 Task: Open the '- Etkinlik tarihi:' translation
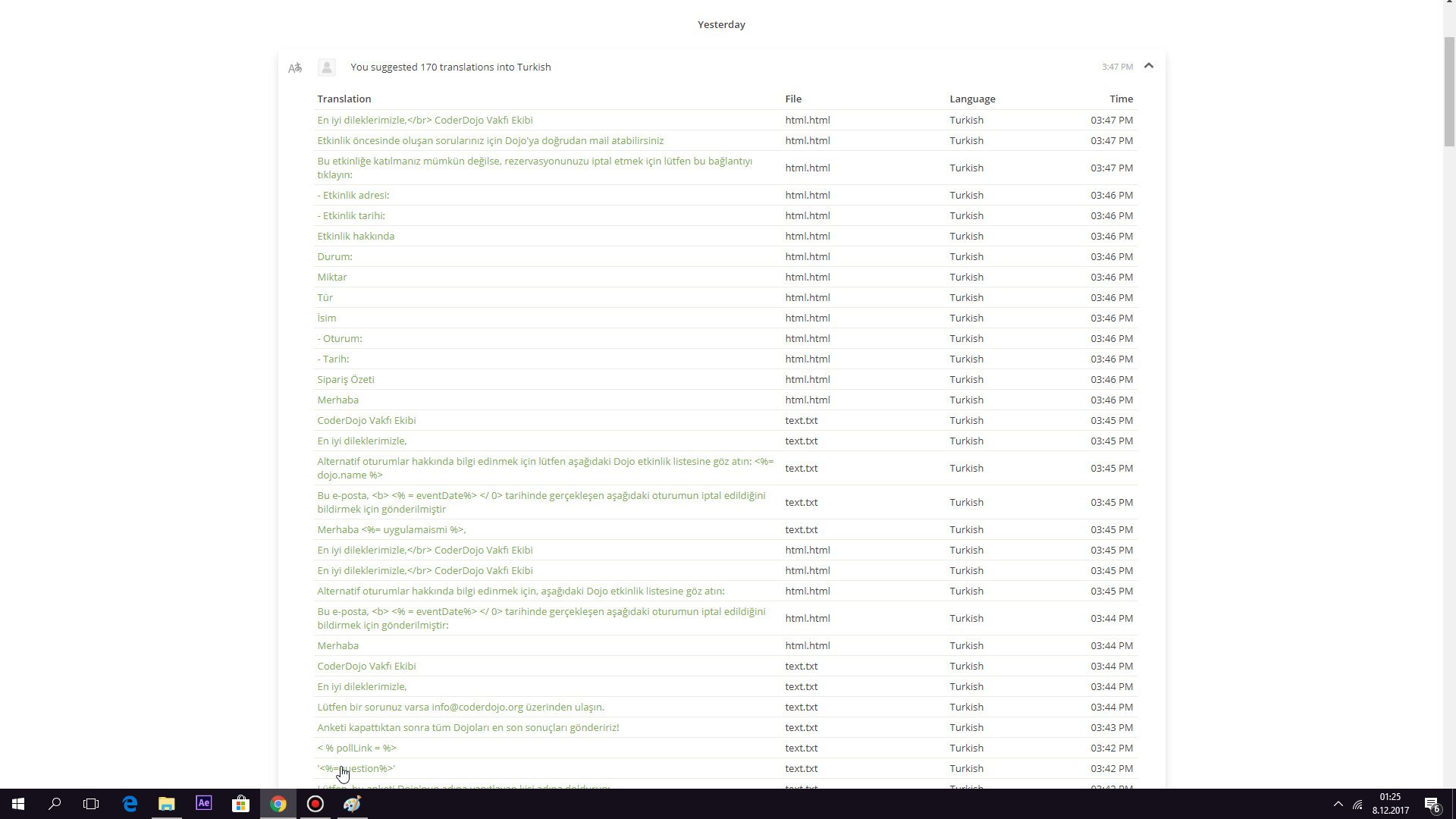tap(351, 216)
